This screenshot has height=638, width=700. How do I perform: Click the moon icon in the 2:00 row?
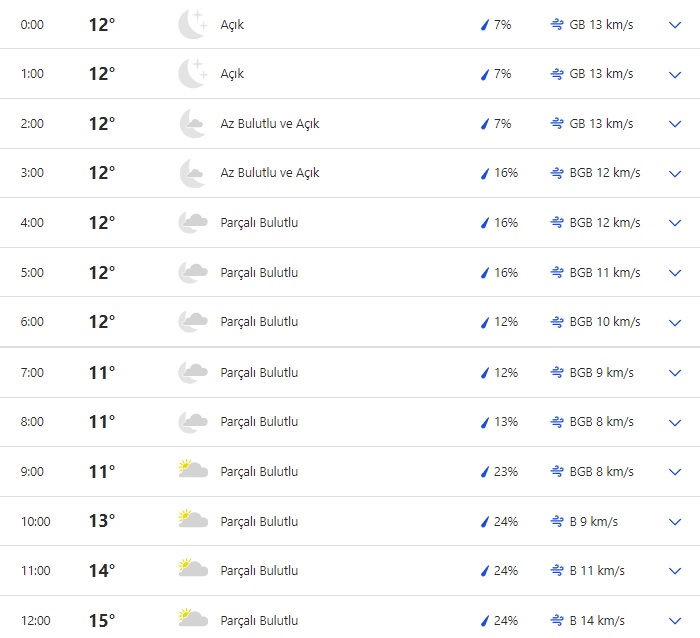(x=191, y=124)
